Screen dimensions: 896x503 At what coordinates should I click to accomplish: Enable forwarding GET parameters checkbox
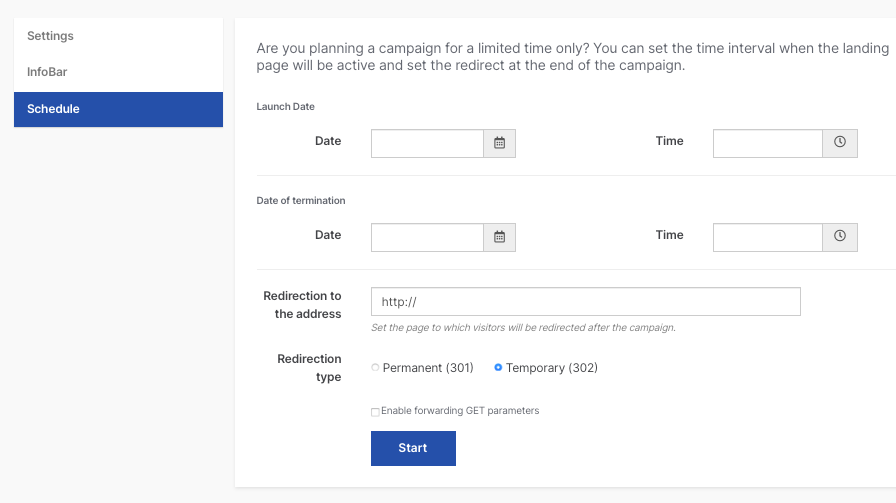[x=375, y=412]
